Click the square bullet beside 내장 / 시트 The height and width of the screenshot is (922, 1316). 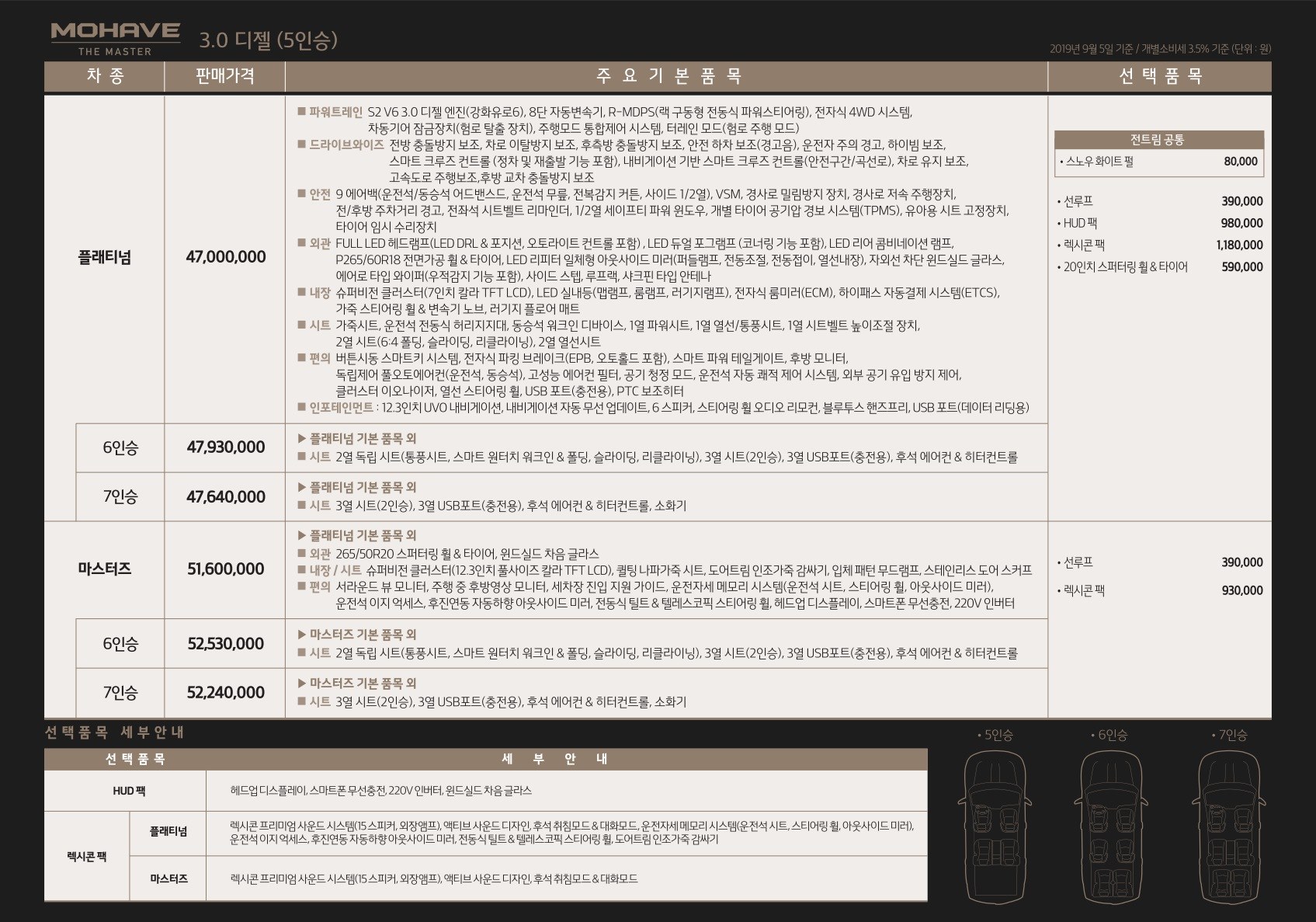[x=302, y=570]
